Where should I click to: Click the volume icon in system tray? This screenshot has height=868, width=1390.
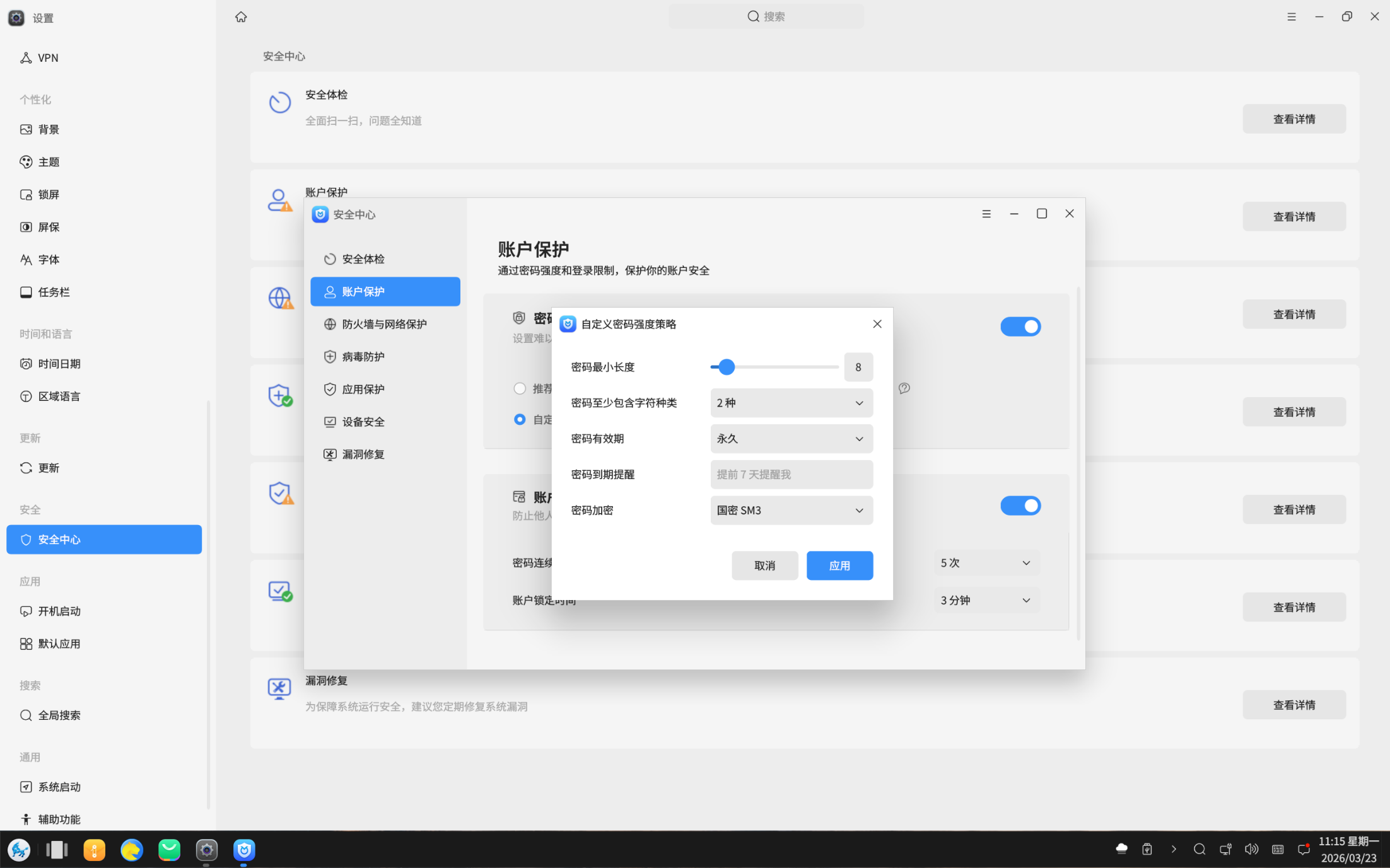point(1251,849)
